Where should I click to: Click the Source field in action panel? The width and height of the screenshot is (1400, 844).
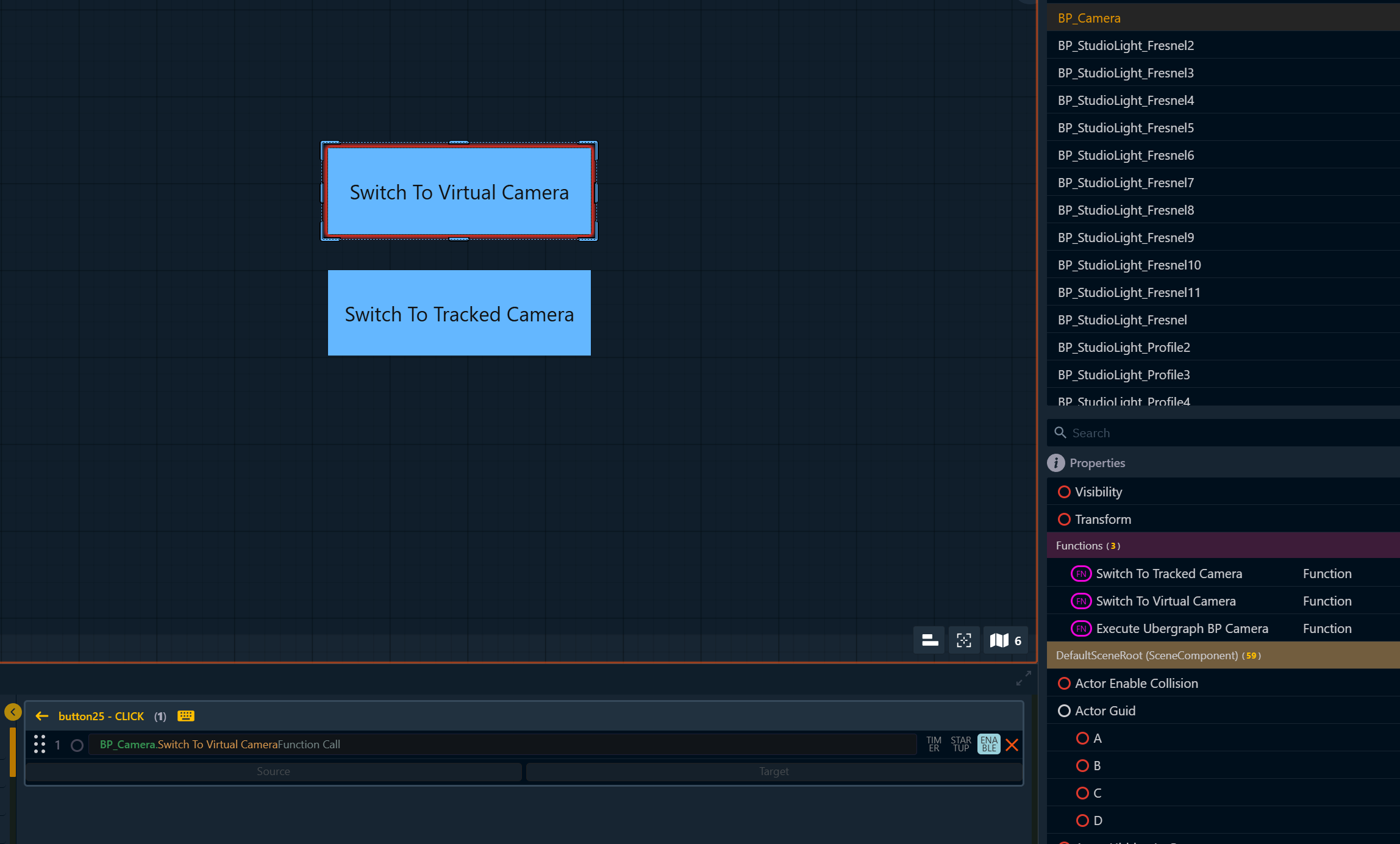(273, 771)
